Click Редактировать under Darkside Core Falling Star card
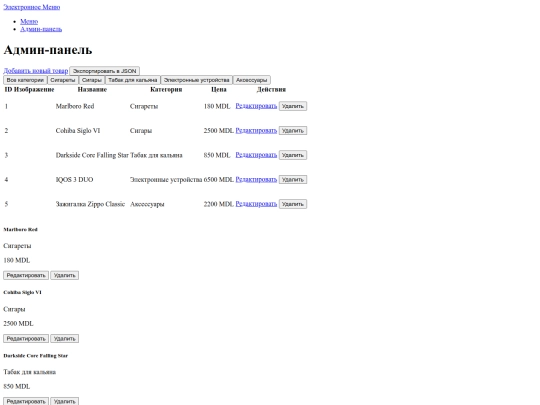This screenshot has height=405, width=540. [x=26, y=401]
